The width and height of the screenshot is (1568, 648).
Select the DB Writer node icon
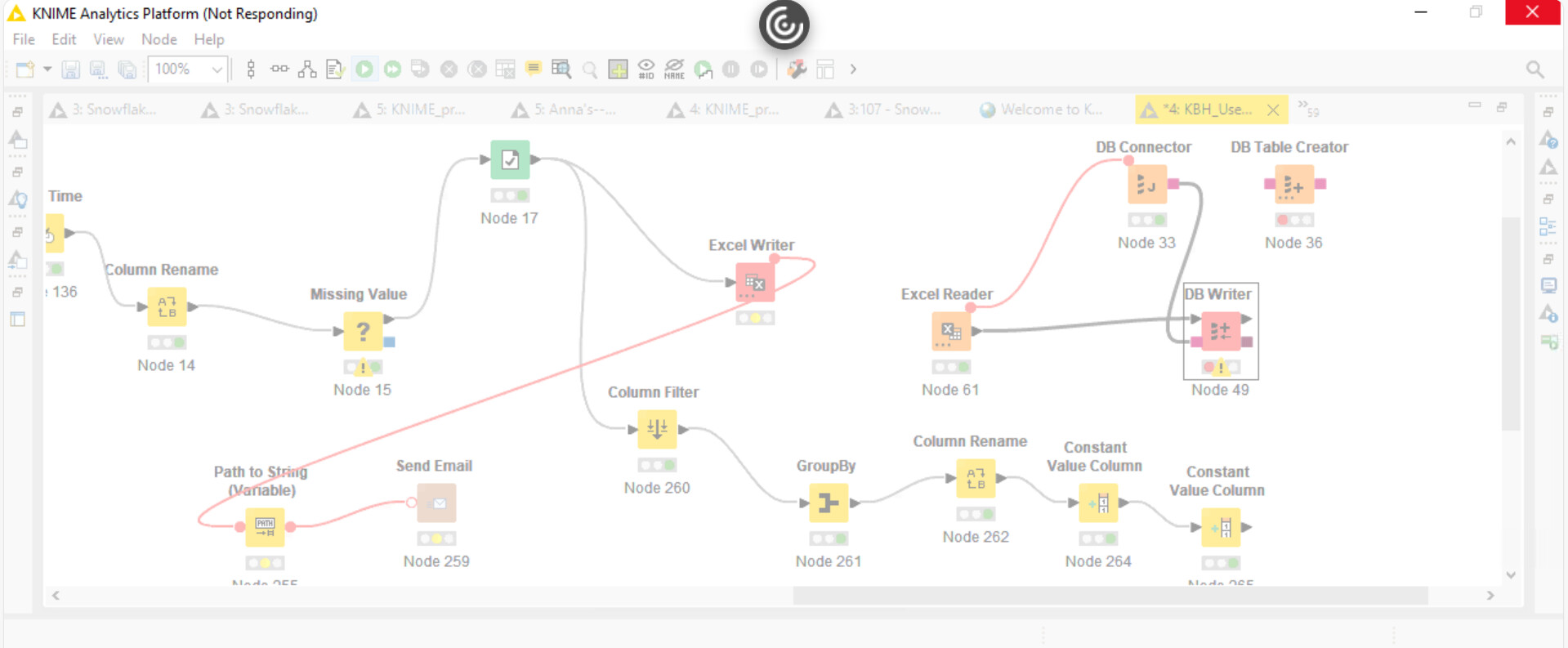pyautogui.click(x=1221, y=332)
